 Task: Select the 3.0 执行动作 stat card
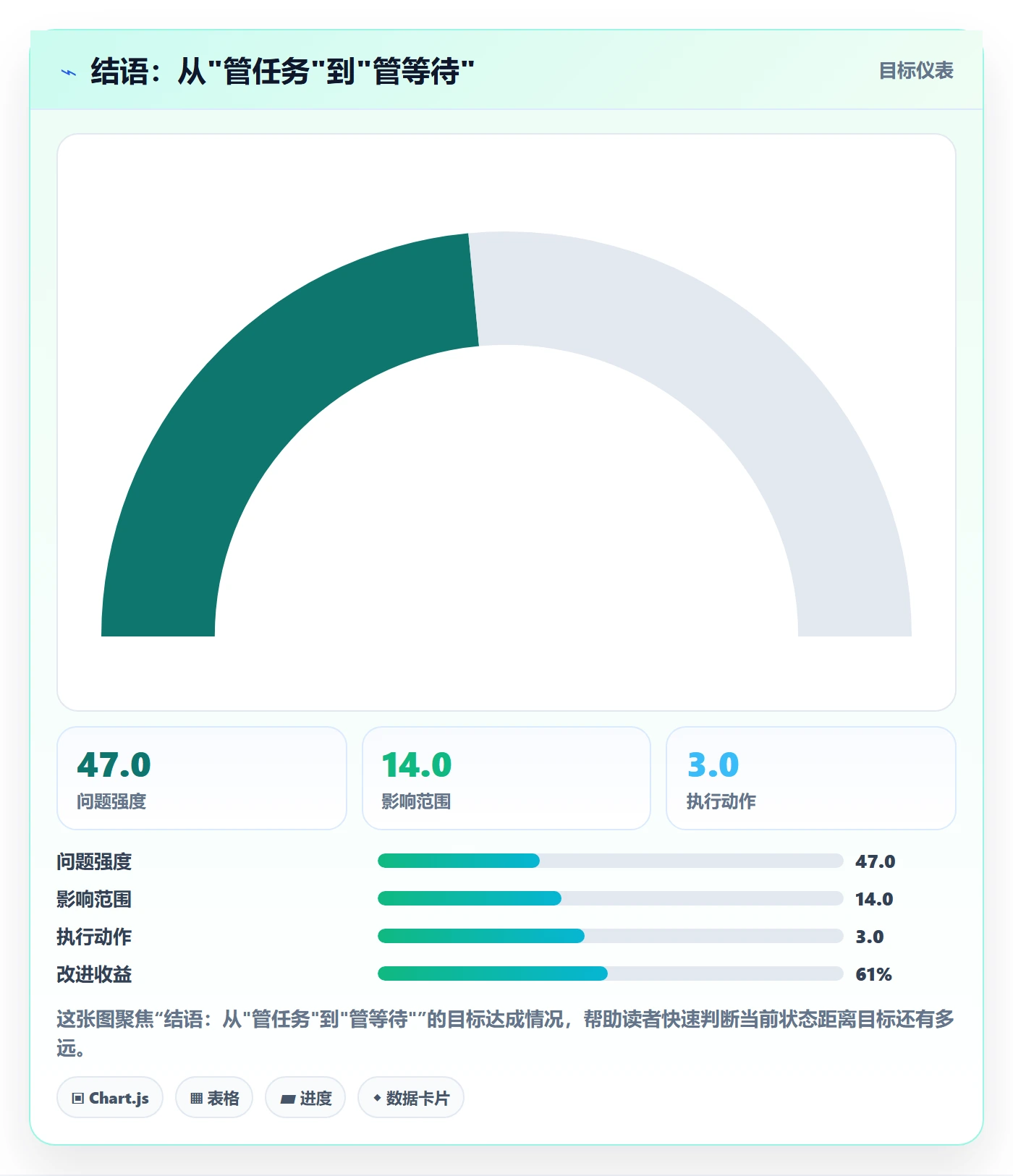(811, 778)
